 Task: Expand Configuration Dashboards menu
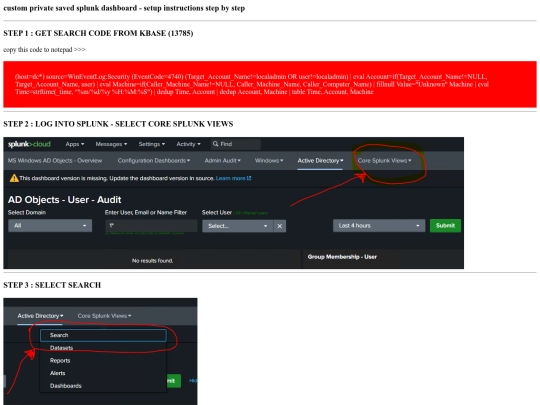click(154, 160)
